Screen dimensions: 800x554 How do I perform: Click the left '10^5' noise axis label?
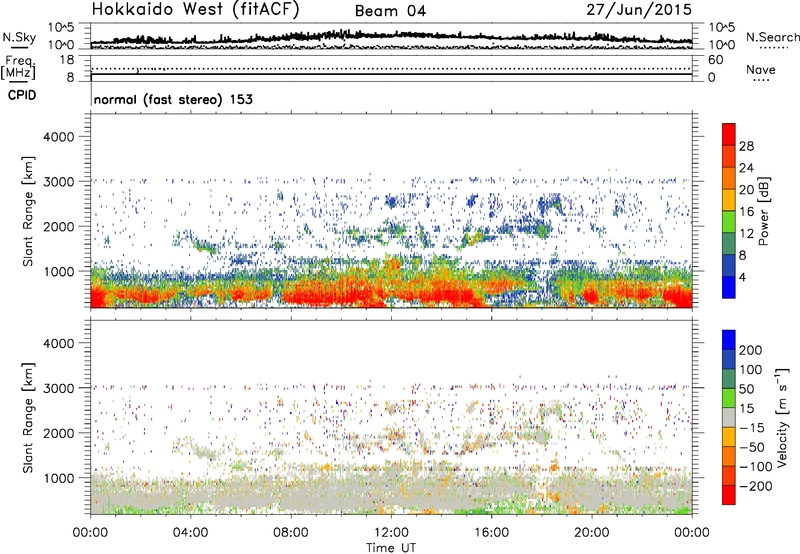coord(61,27)
